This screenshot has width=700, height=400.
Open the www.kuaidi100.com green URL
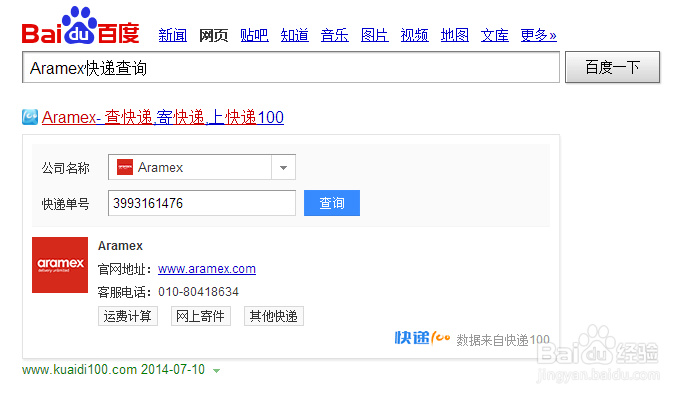pos(79,370)
